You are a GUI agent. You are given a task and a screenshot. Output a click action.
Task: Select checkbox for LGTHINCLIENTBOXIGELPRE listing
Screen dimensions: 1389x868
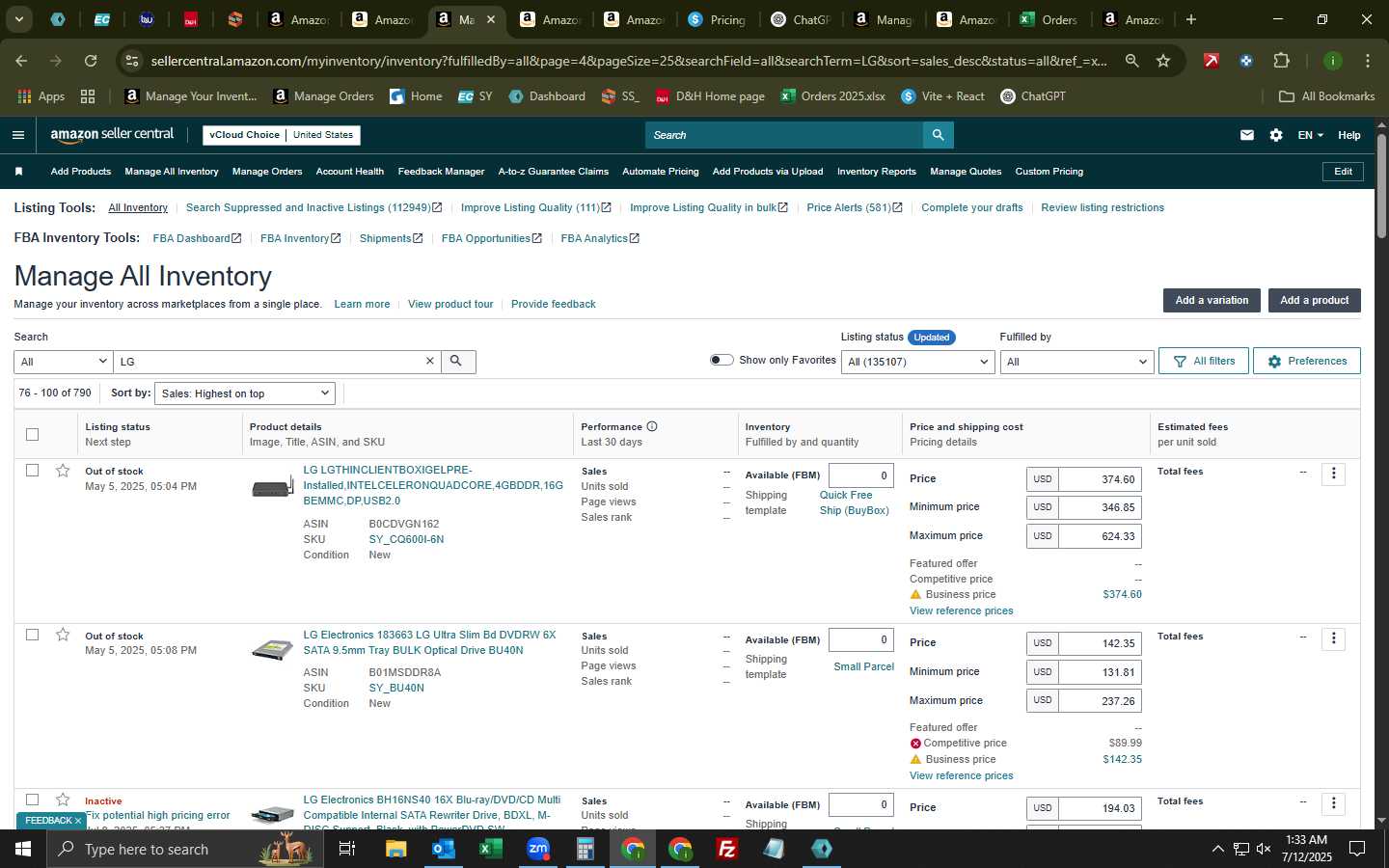click(x=32, y=471)
